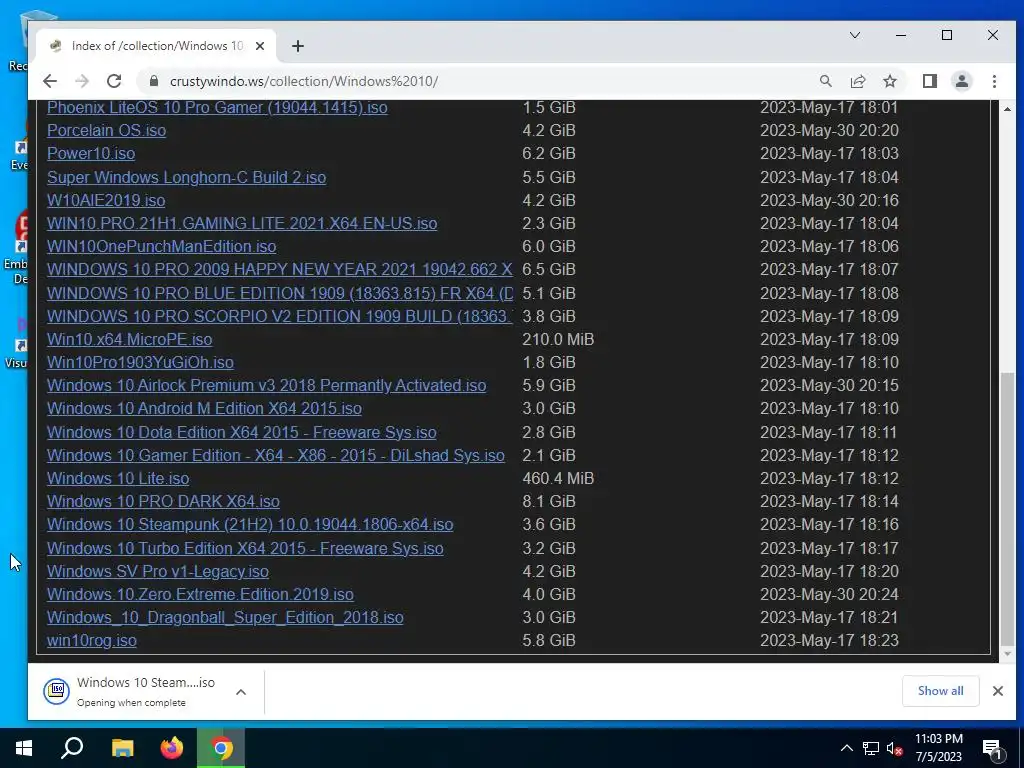
Task: Open Windows_10_Dragonball_Super_Edition_2018.iso link
Action: coord(225,617)
